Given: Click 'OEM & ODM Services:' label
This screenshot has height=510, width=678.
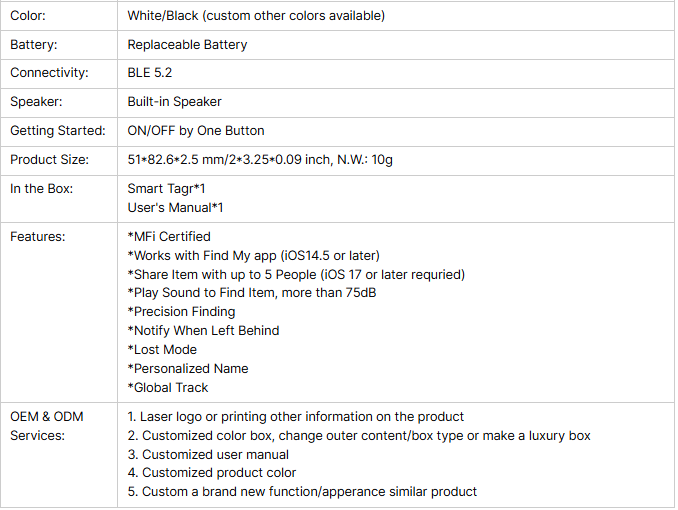Looking at the screenshot, I should tap(47, 426).
